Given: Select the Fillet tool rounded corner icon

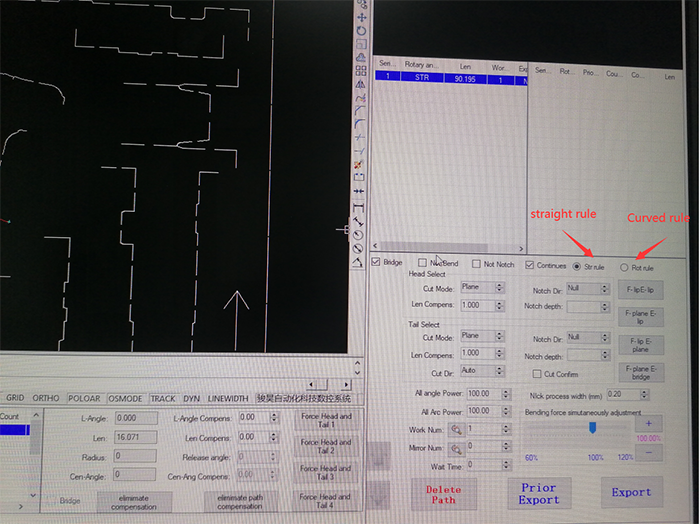Looking at the screenshot, I should point(360,124).
